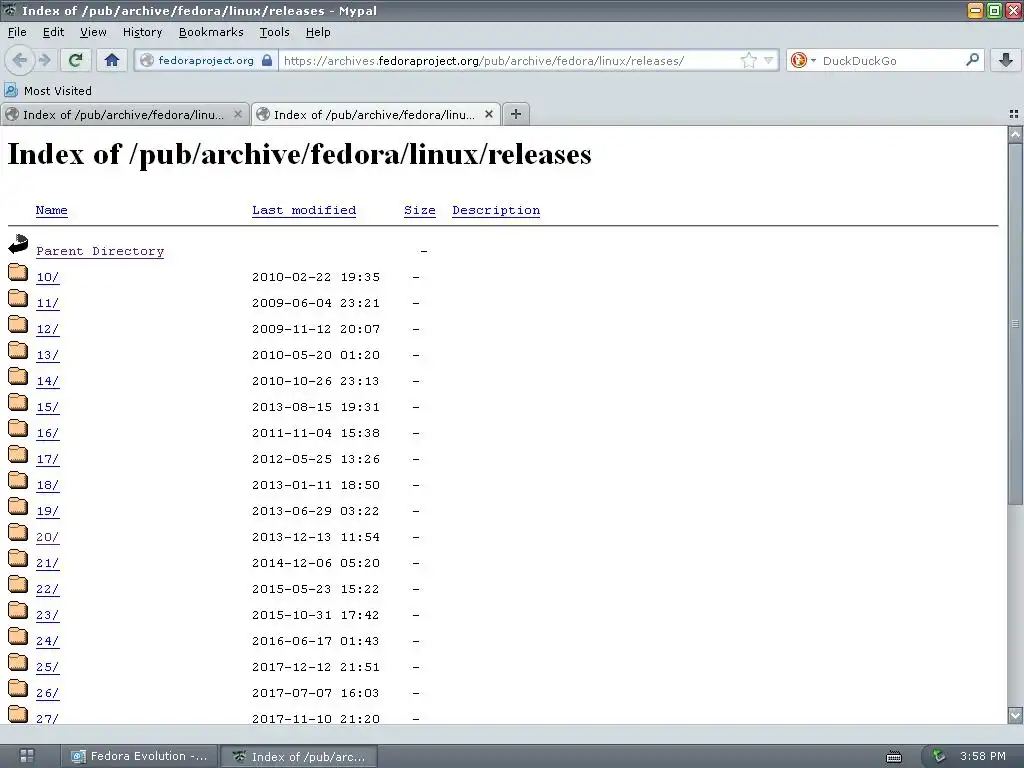This screenshot has height=768, width=1024.
Task: Open the History menu
Action: pyautogui.click(x=142, y=32)
